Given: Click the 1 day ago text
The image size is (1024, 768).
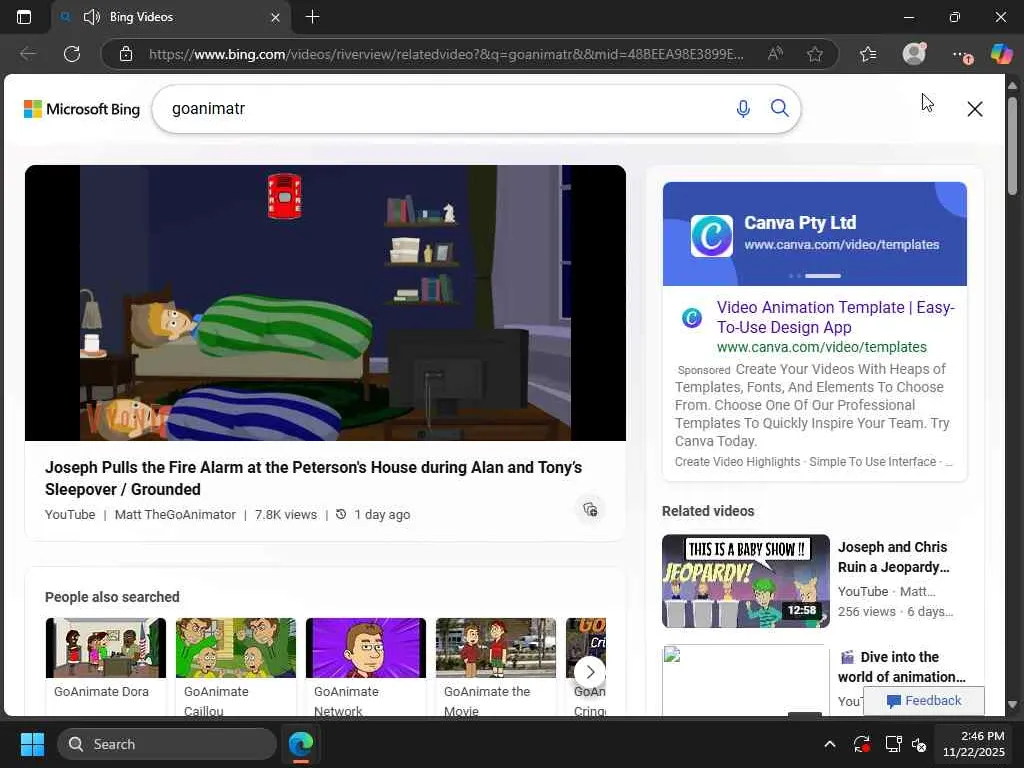Looking at the screenshot, I should (x=382, y=515).
